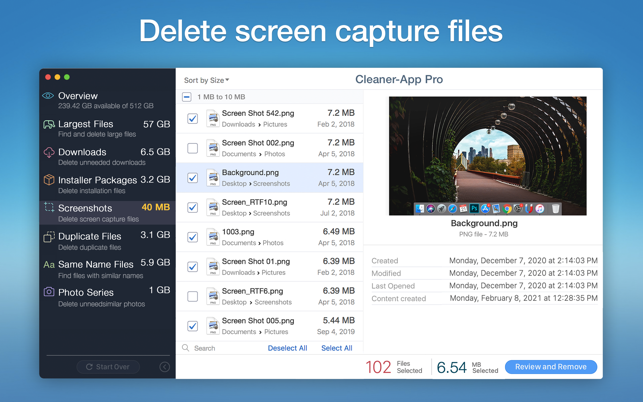Click the Screen Shot 002.png file name

258,143
